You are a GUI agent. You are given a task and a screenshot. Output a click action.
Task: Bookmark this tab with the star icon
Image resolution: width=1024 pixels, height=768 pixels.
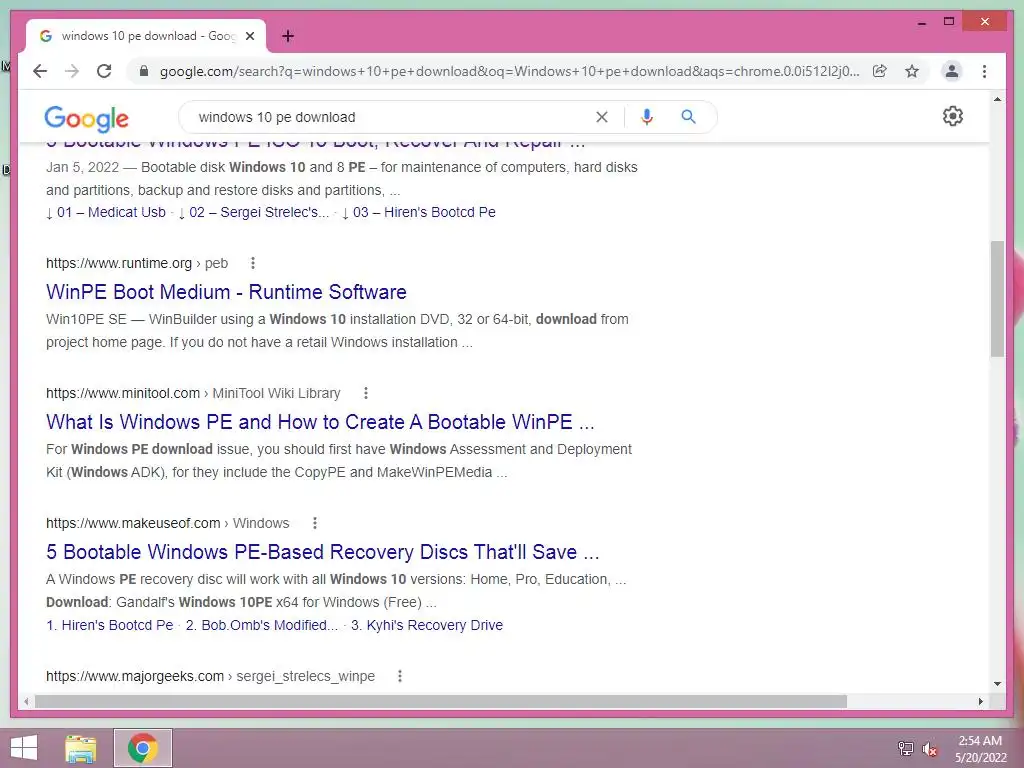912,71
